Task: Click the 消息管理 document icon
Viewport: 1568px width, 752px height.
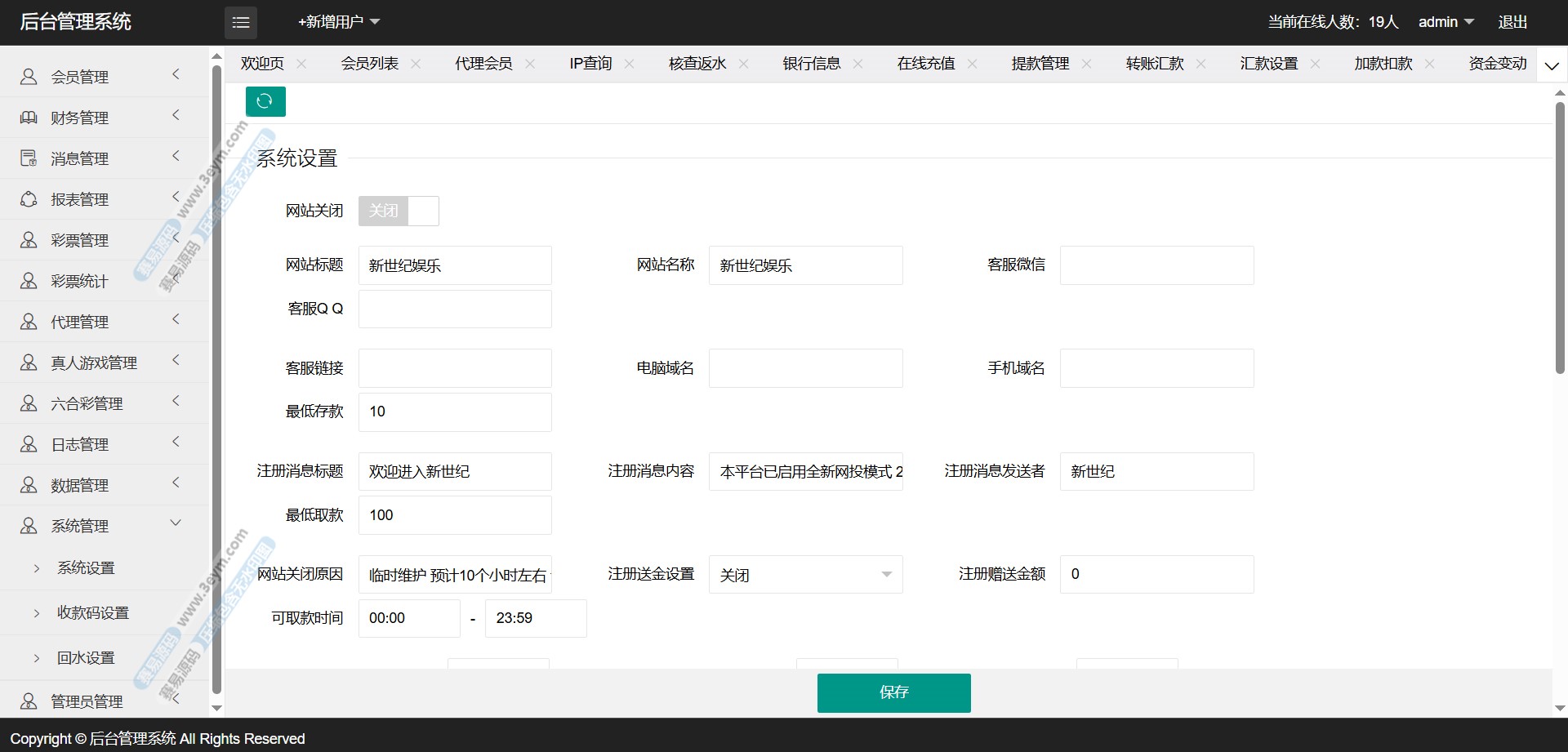Action: pos(29,158)
